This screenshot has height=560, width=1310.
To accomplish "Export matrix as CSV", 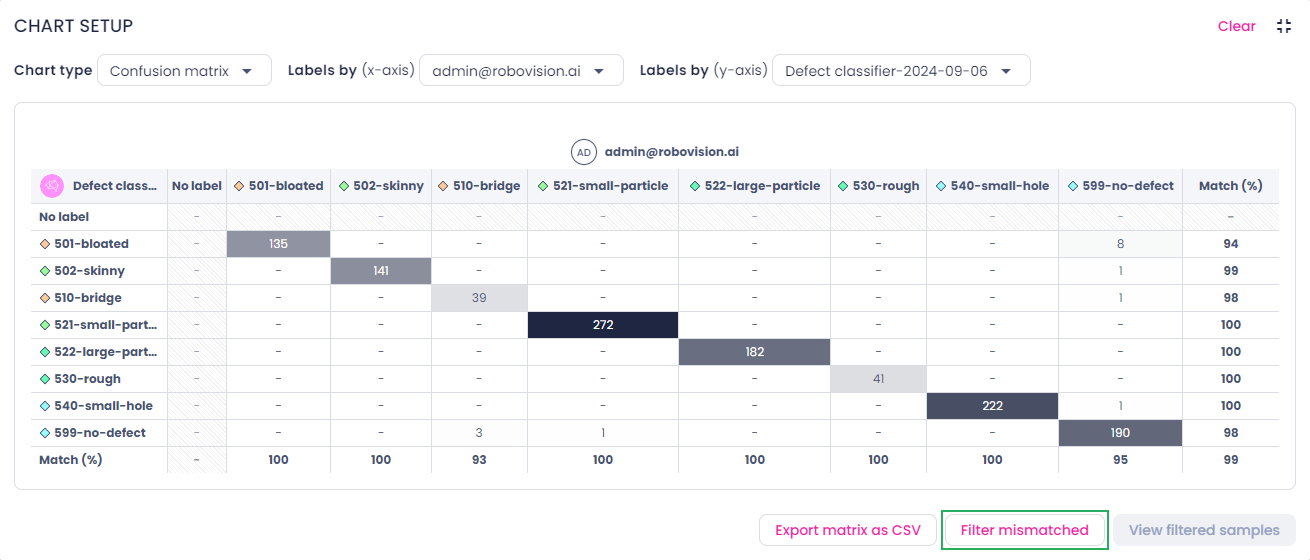I will pos(848,530).
